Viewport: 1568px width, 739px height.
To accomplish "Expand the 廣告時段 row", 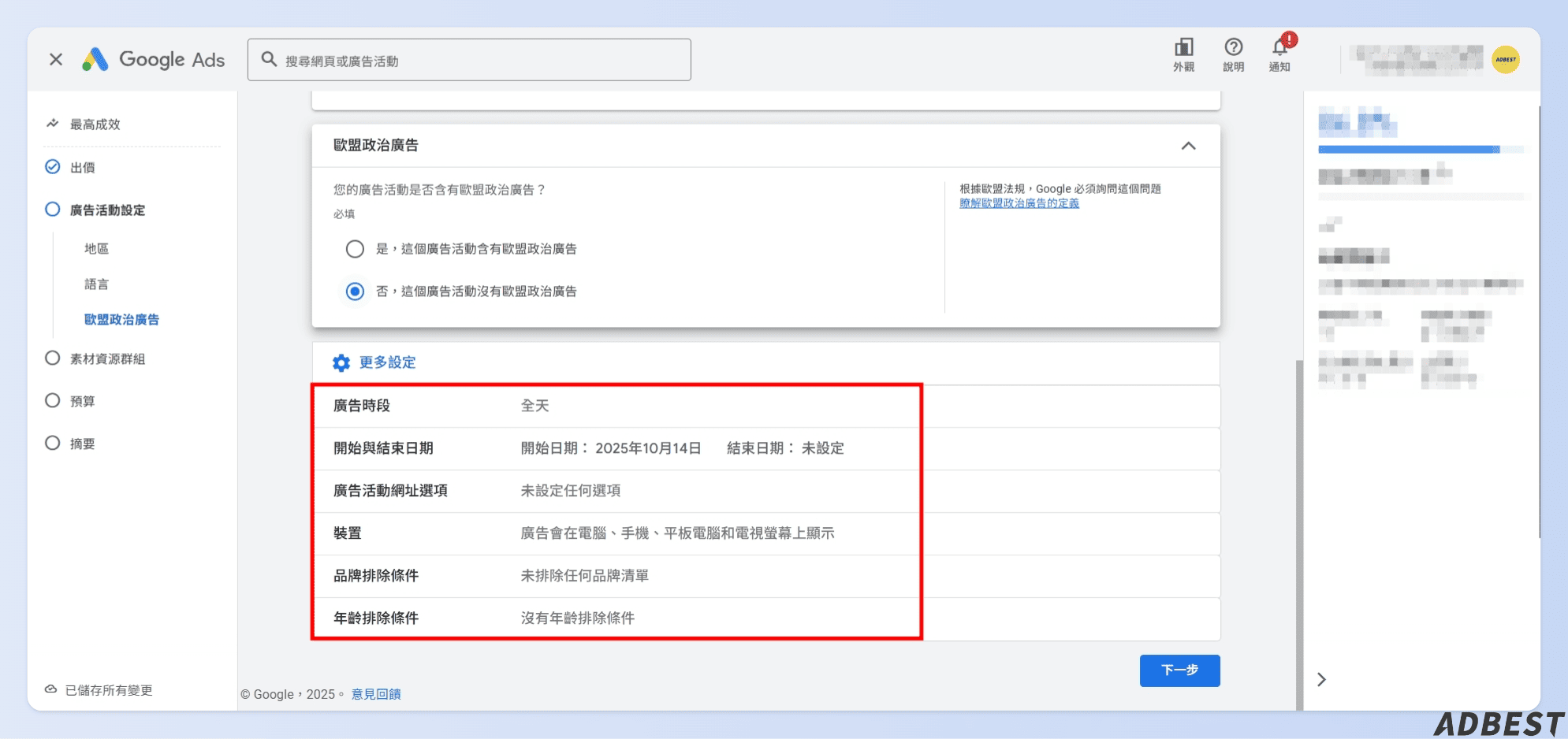I will pyautogui.click(x=766, y=406).
